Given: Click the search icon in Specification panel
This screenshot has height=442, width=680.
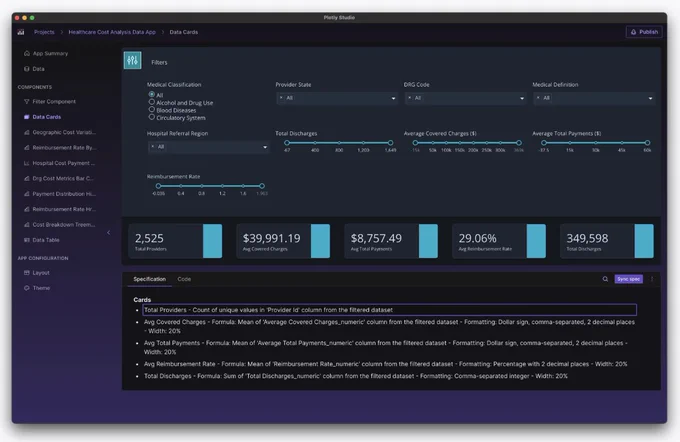Looking at the screenshot, I should (605, 279).
